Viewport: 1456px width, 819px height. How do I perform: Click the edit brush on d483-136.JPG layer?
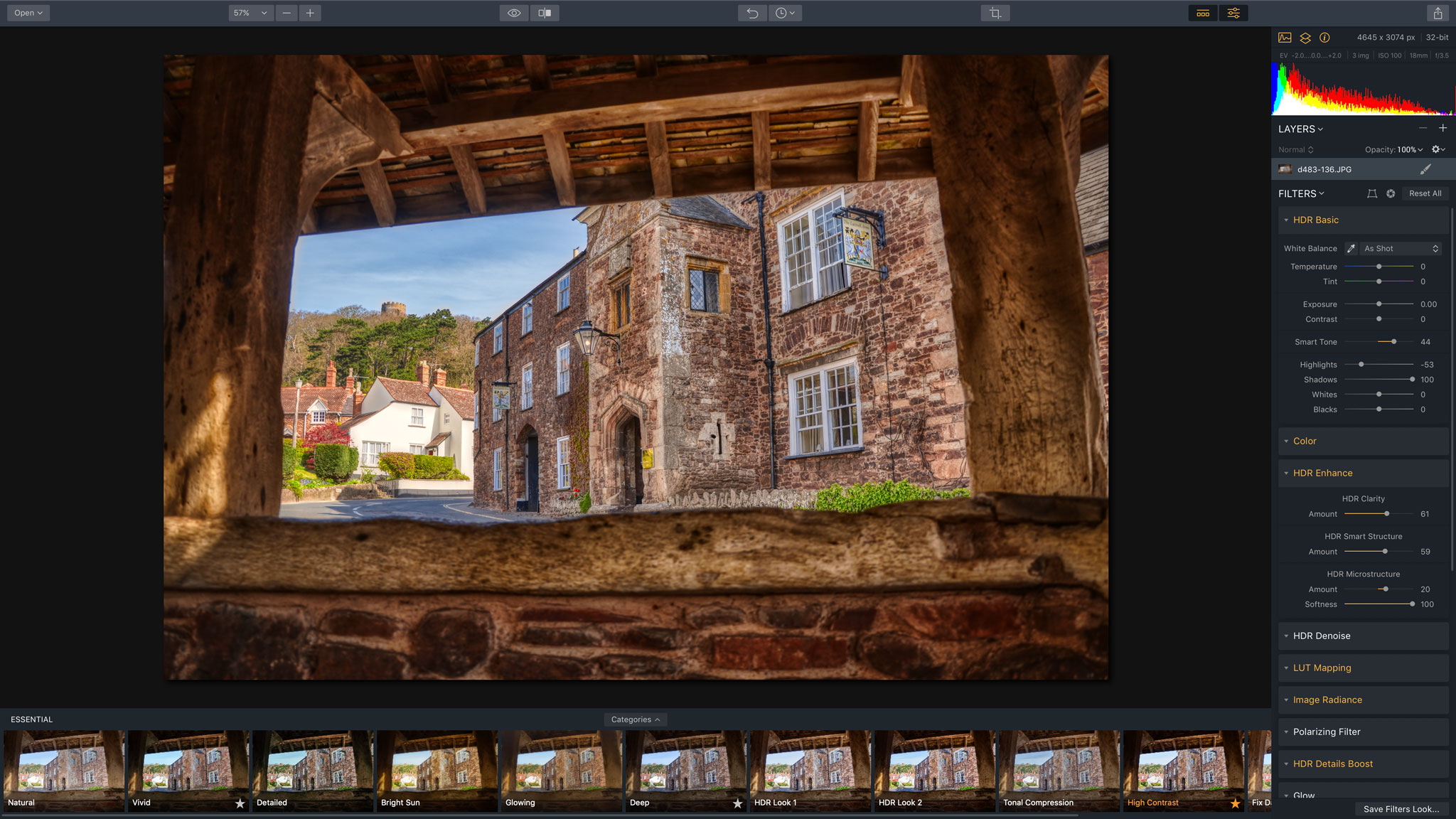click(x=1425, y=168)
